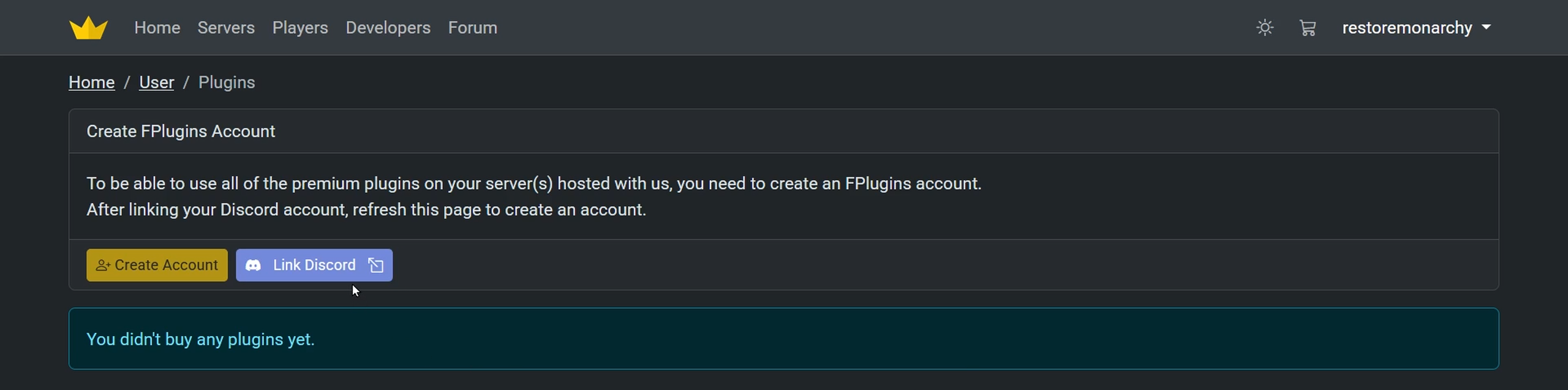Expand the restoremonarchy user menu
1568x390 pixels.
point(1407,28)
